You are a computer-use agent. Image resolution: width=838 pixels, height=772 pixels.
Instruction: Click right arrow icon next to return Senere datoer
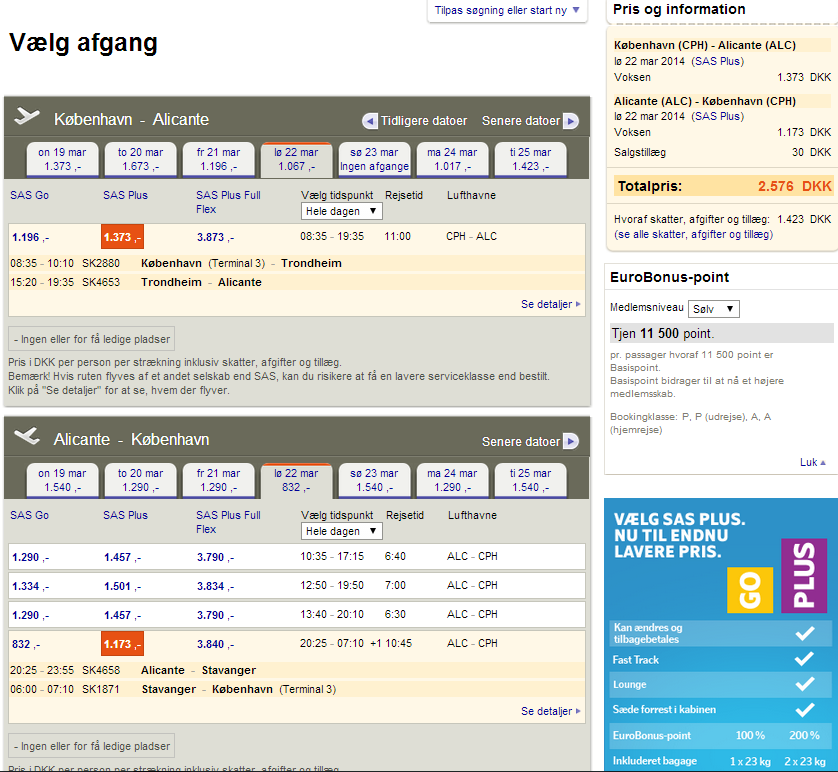pos(570,441)
